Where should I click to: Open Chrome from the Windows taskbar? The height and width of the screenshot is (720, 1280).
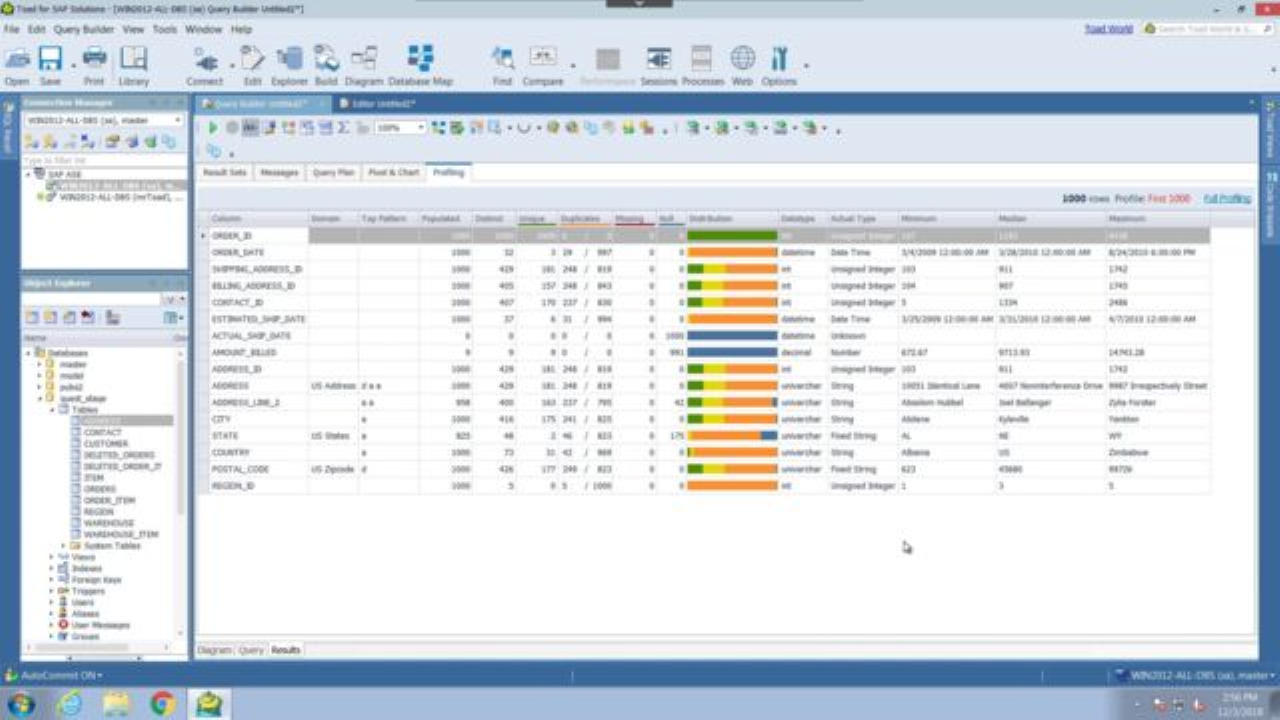click(163, 704)
